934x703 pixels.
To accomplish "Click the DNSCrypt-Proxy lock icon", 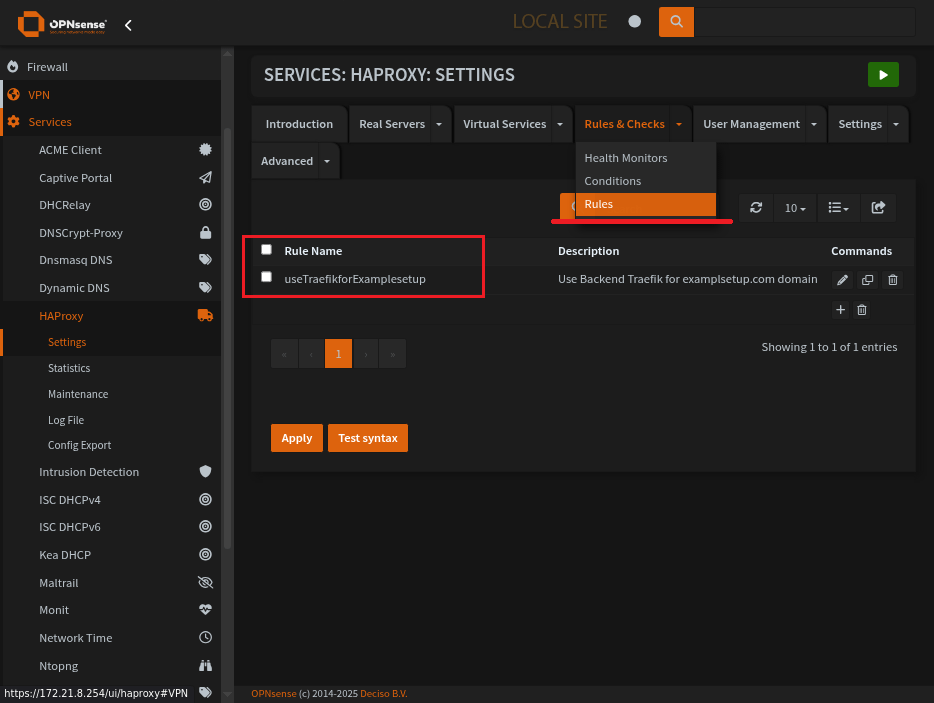I will pos(206,232).
